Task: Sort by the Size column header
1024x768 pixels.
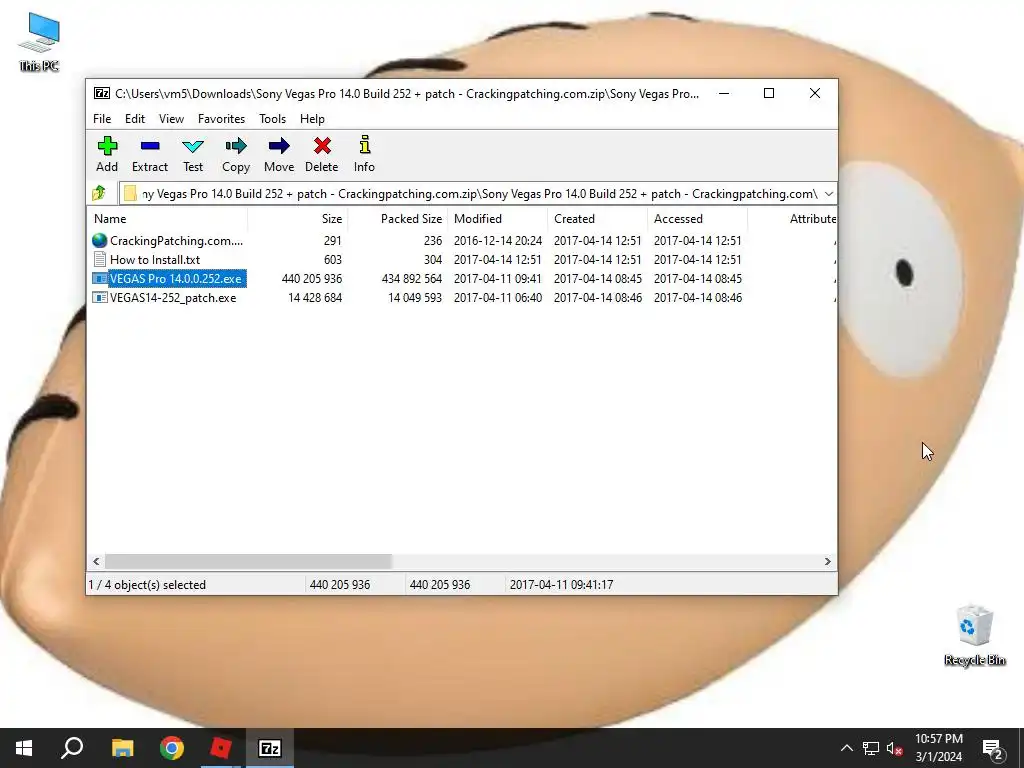Action: 298,219
